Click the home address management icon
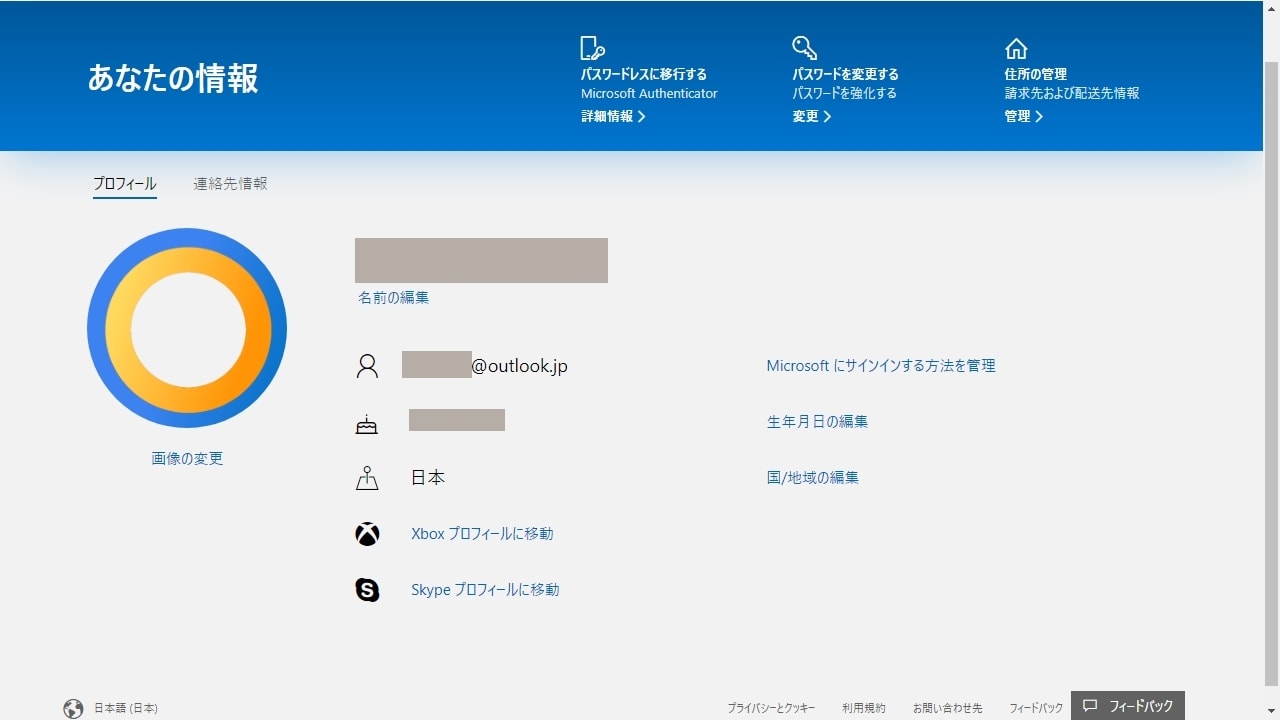 click(x=1016, y=48)
